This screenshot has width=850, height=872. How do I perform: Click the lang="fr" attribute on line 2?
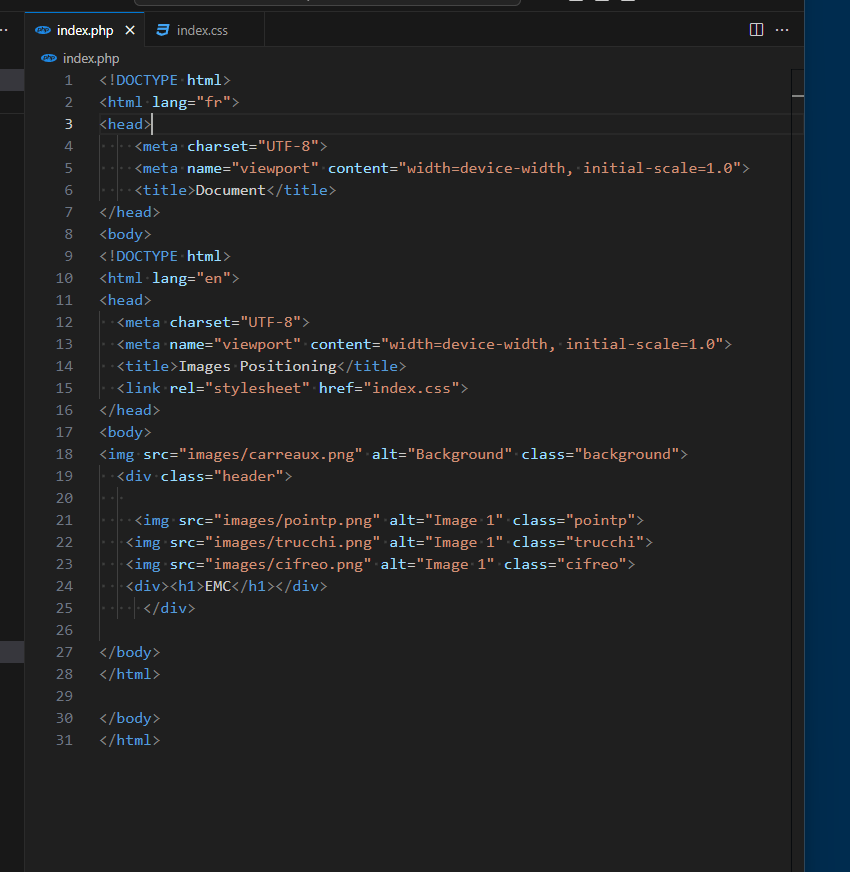tap(192, 102)
